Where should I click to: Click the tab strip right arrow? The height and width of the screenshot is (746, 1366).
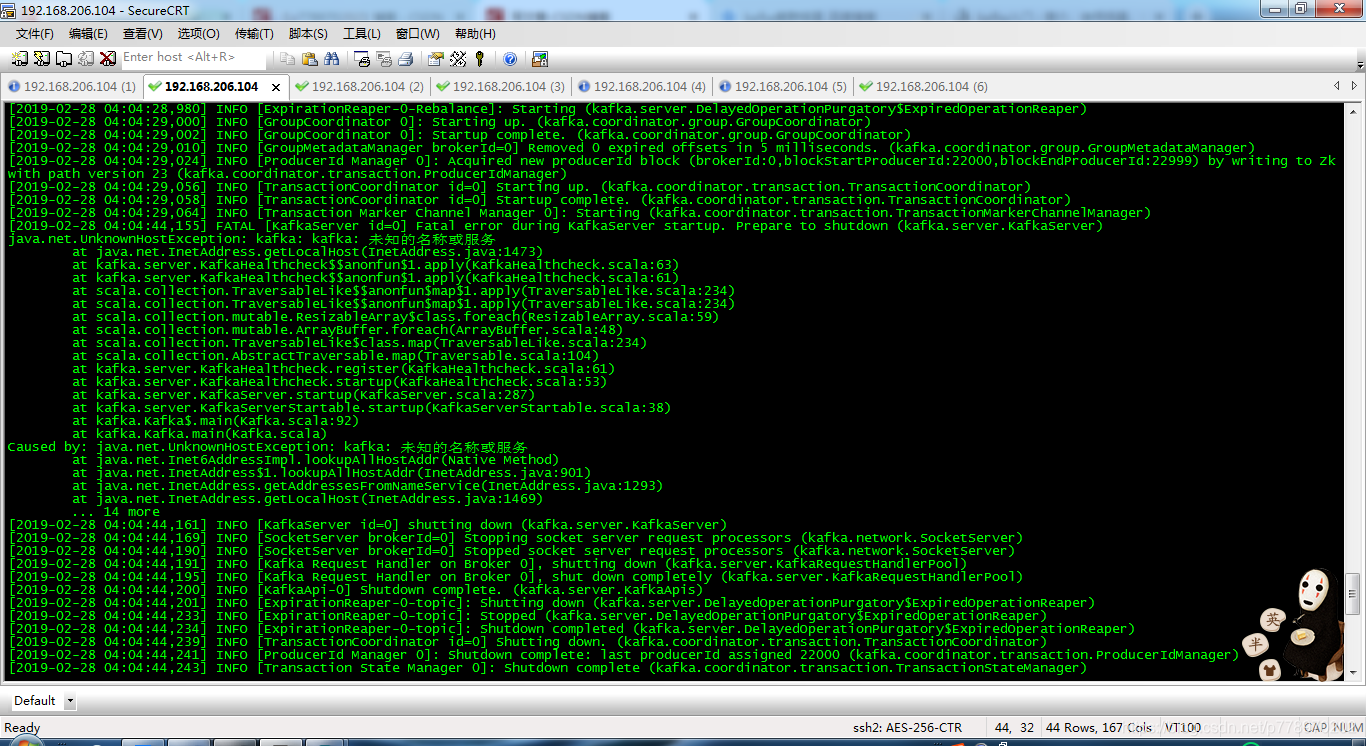pos(1355,86)
